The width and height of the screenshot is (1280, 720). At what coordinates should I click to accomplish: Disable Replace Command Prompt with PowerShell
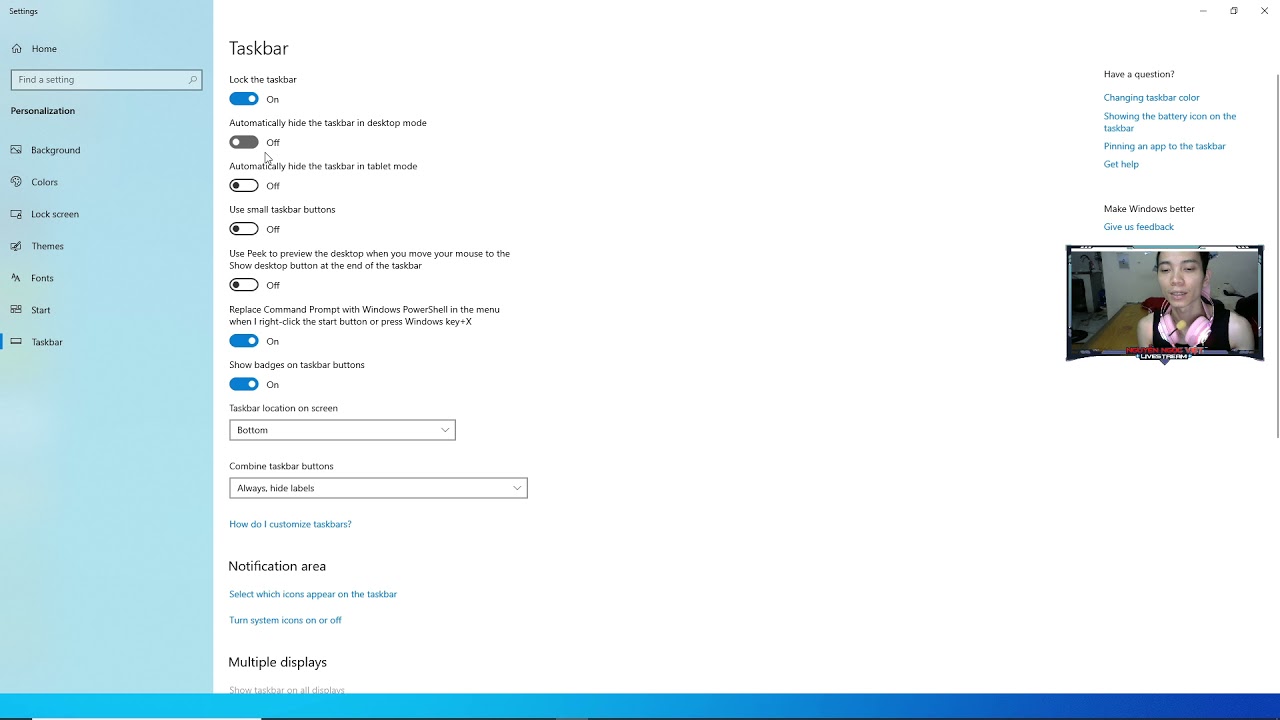click(x=244, y=341)
